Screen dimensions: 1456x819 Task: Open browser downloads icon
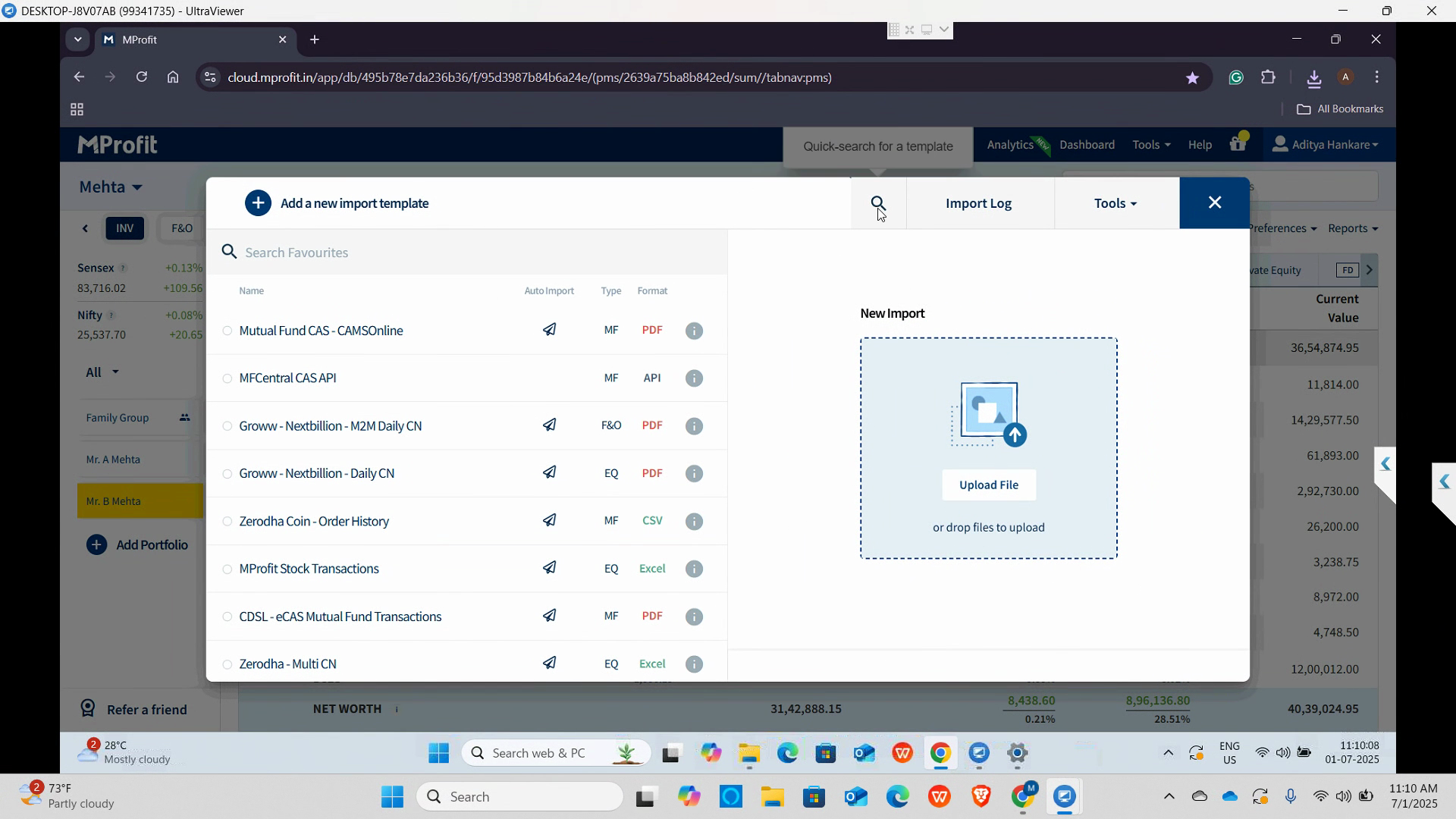point(1314,77)
